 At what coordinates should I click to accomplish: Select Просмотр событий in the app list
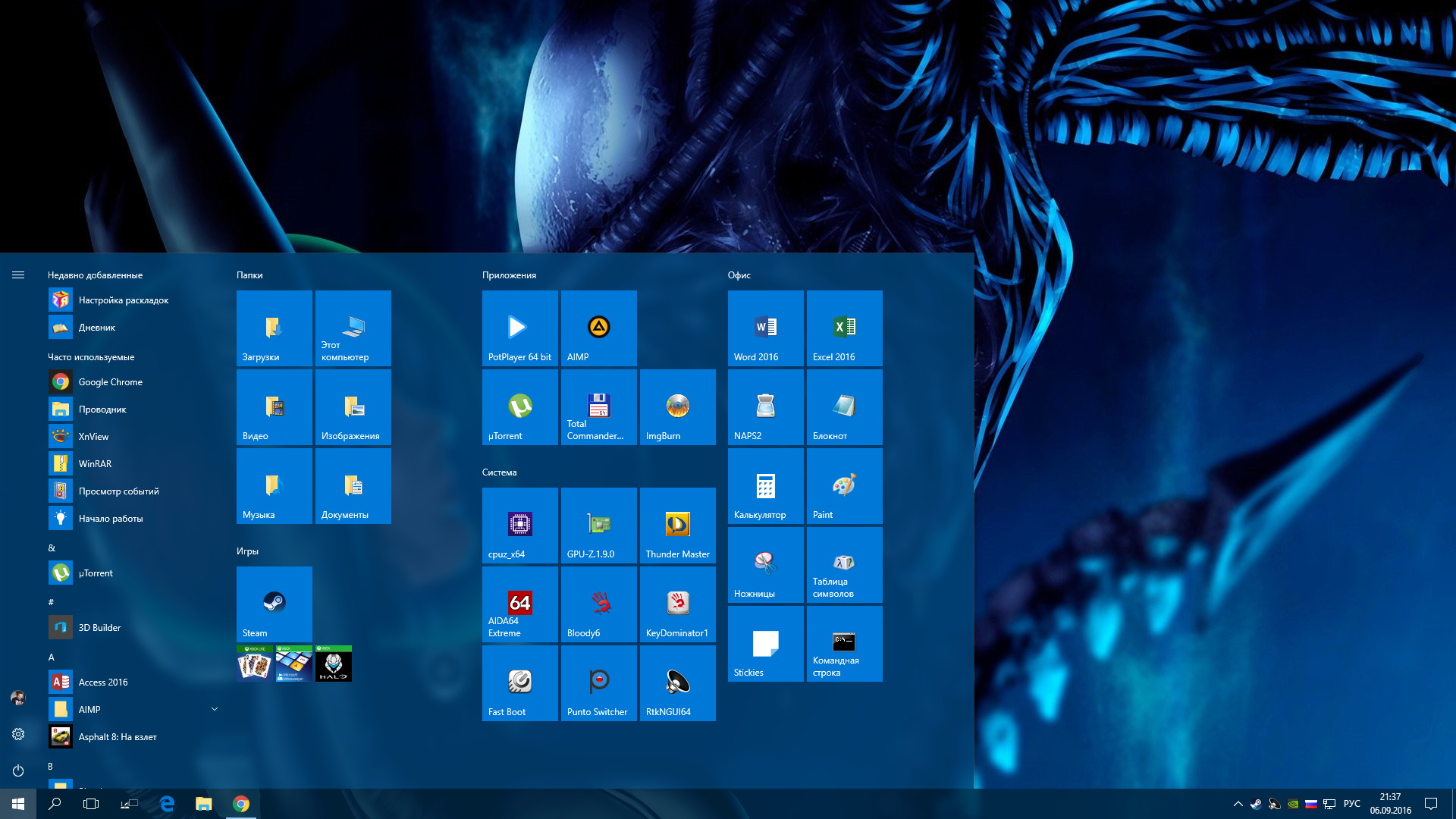tap(118, 491)
